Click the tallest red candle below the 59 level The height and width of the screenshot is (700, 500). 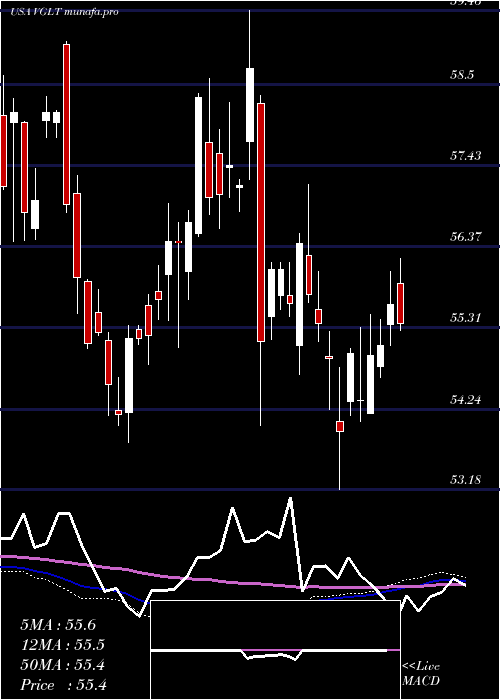click(x=261, y=222)
